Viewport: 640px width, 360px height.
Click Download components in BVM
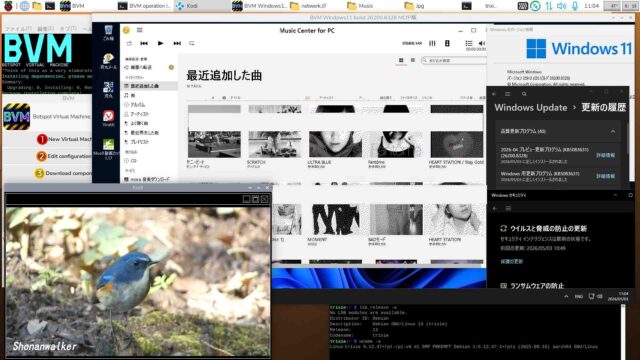pos(63,173)
